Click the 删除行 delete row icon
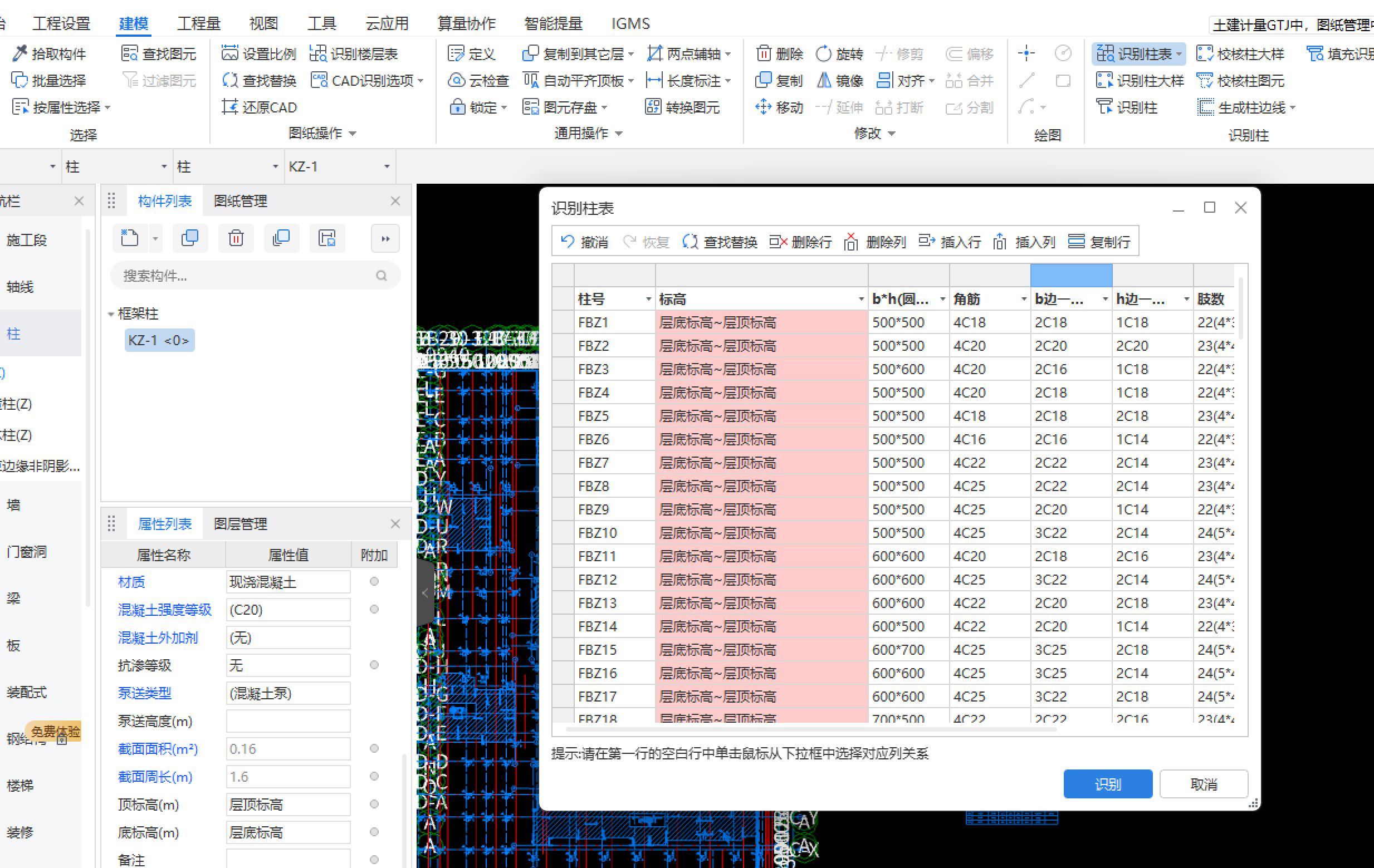The width and height of the screenshot is (1374, 868). (777, 242)
